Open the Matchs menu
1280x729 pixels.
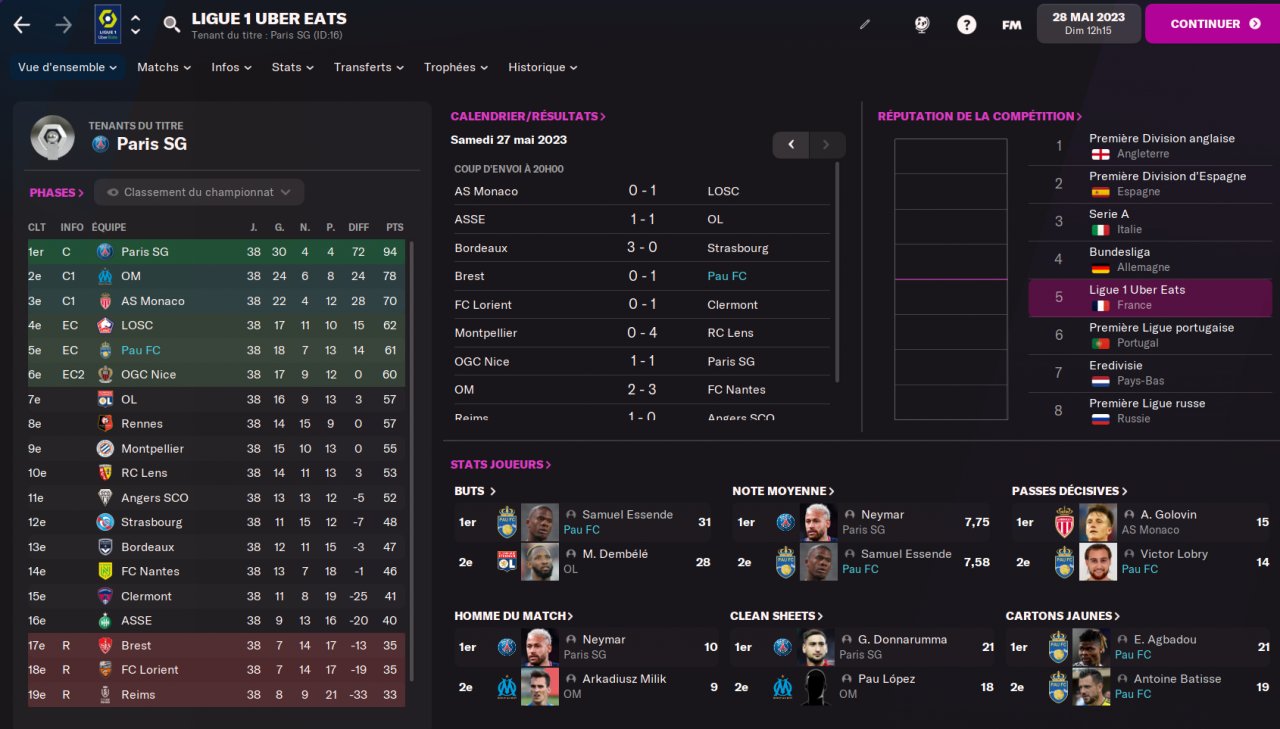[x=164, y=67]
